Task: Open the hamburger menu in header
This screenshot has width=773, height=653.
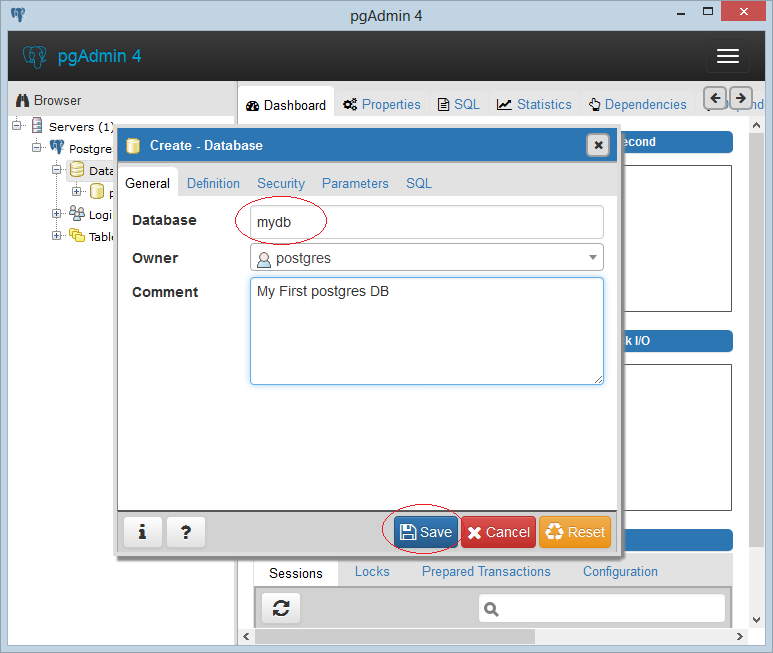Action: pos(728,56)
